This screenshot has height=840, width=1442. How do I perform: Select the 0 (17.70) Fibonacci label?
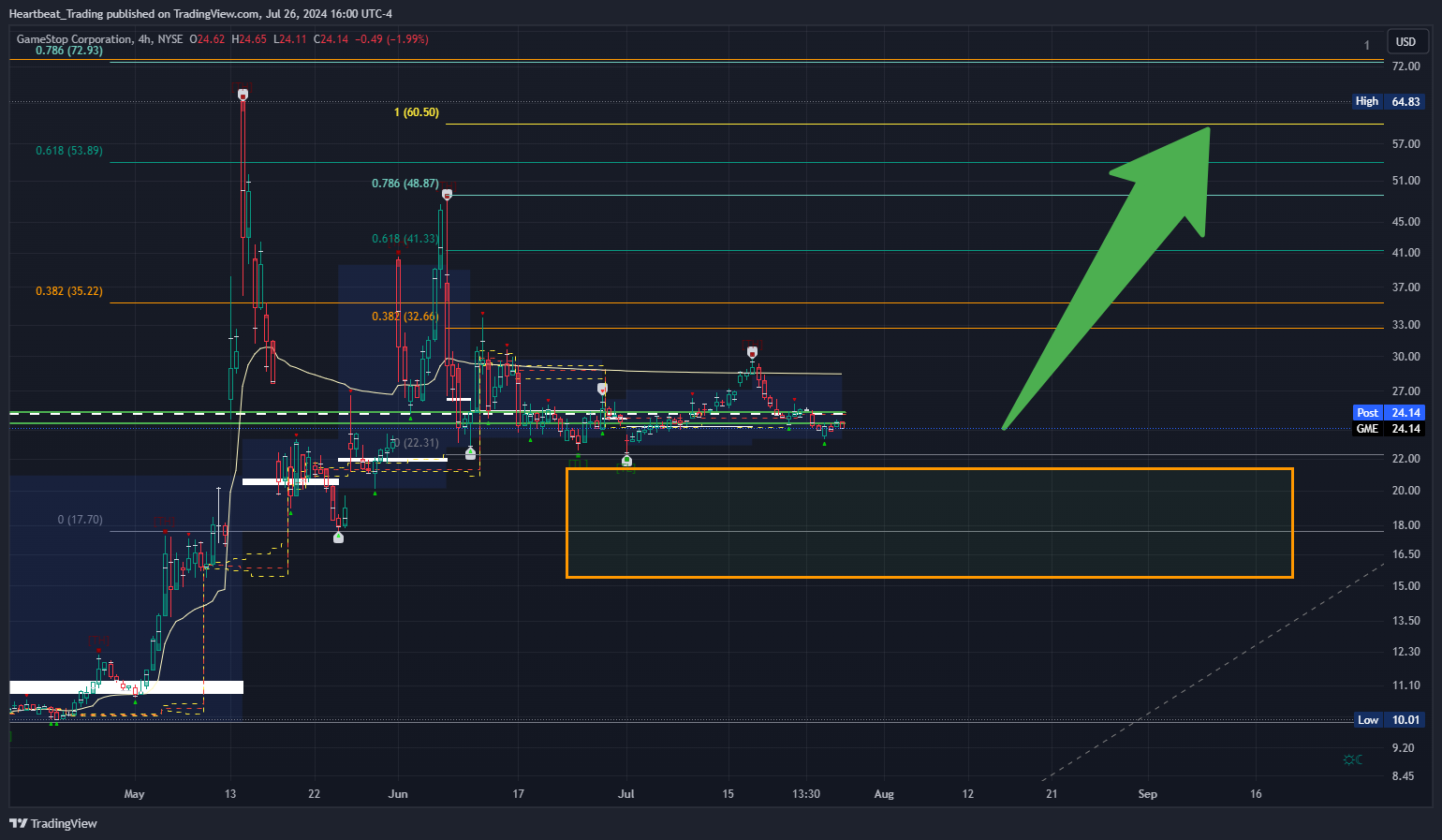point(81,520)
